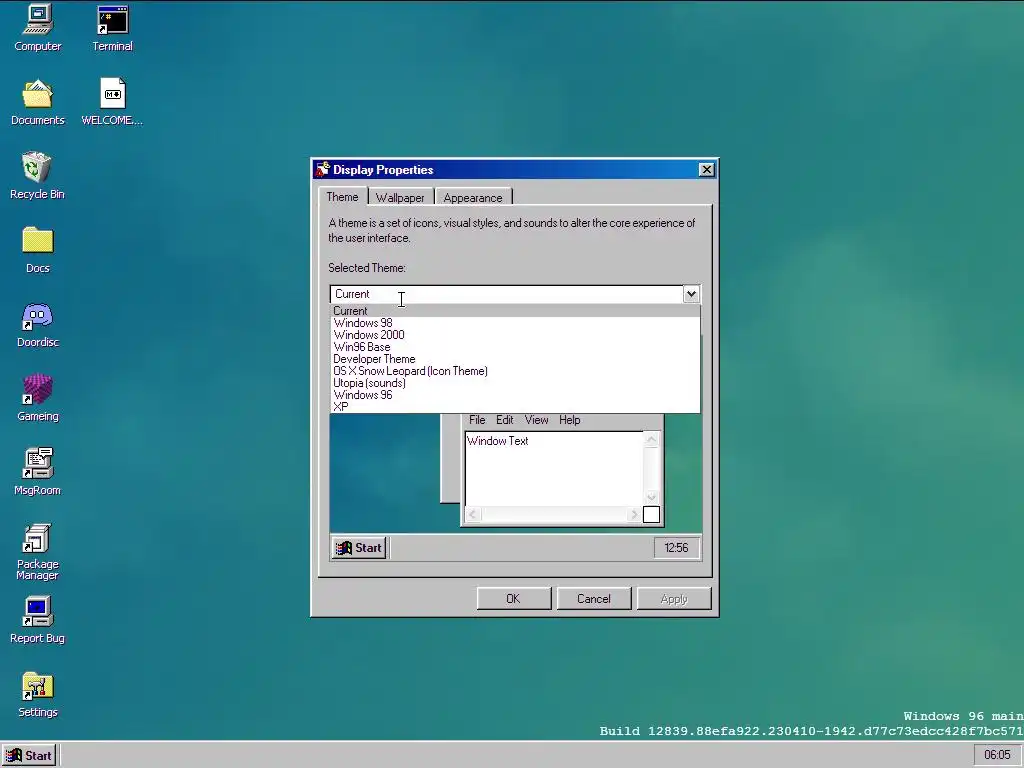Select the Docs folder icon
The image size is (1024, 768).
coord(37,249)
